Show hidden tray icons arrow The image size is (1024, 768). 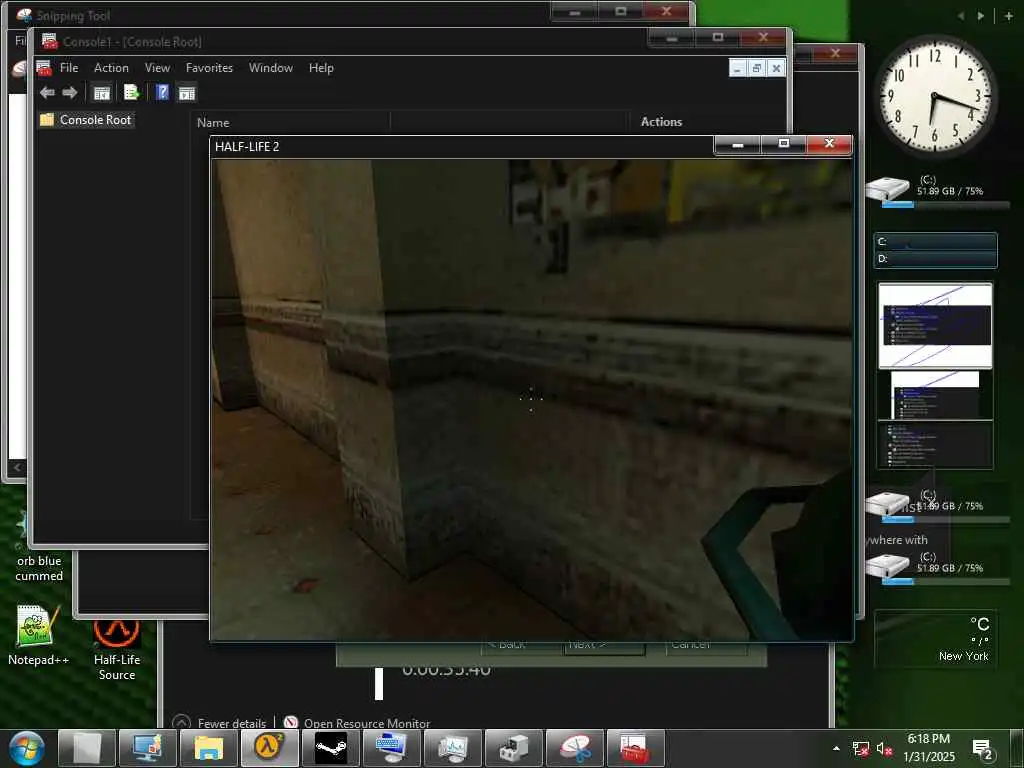click(837, 748)
